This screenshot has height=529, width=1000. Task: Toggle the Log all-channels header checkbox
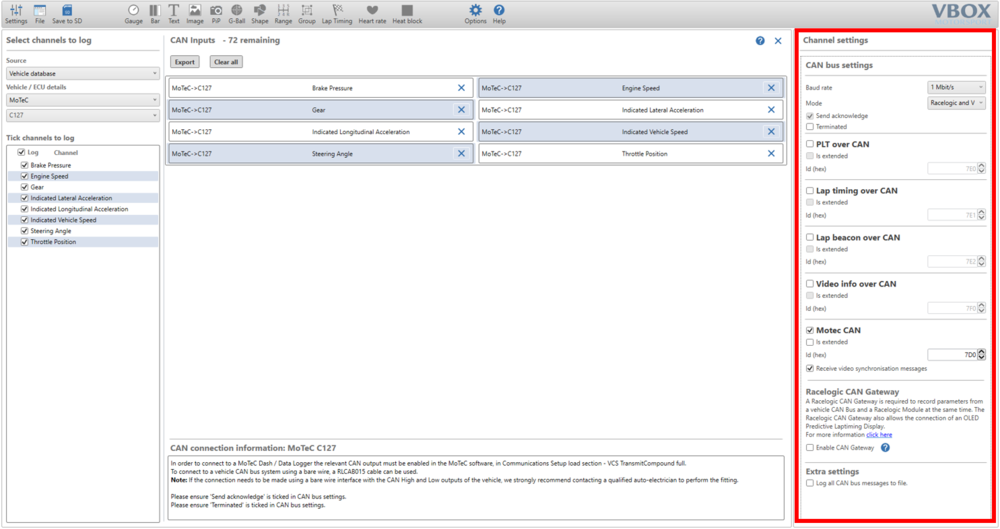(x=21, y=153)
